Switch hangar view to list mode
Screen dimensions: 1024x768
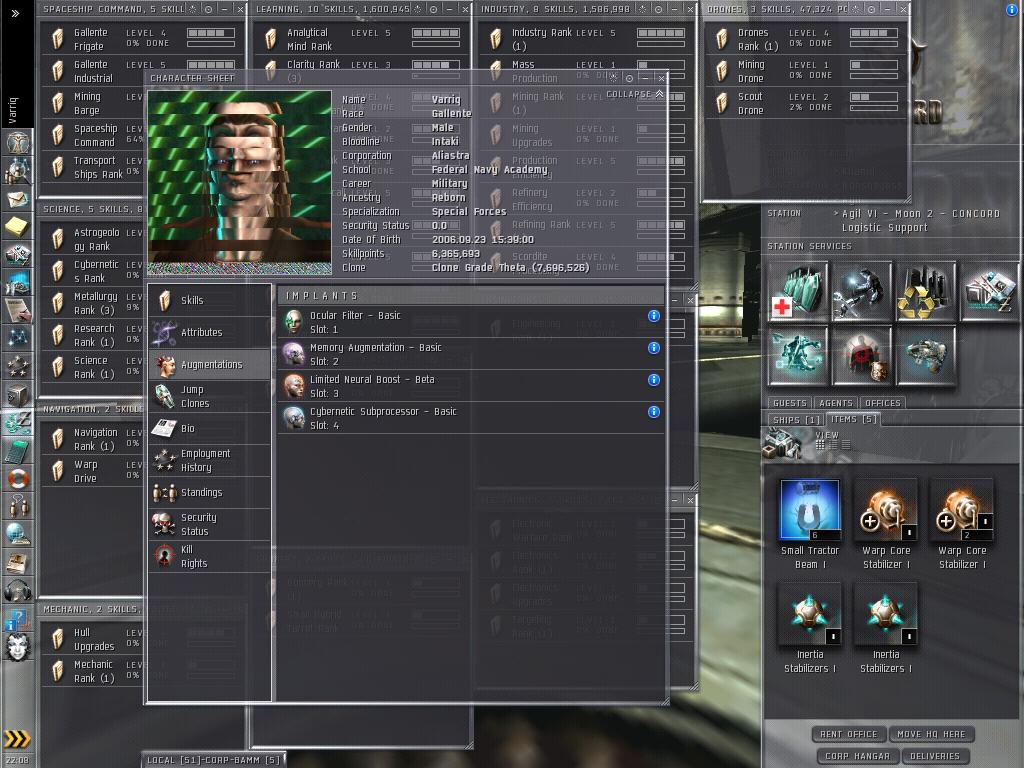tap(846, 445)
